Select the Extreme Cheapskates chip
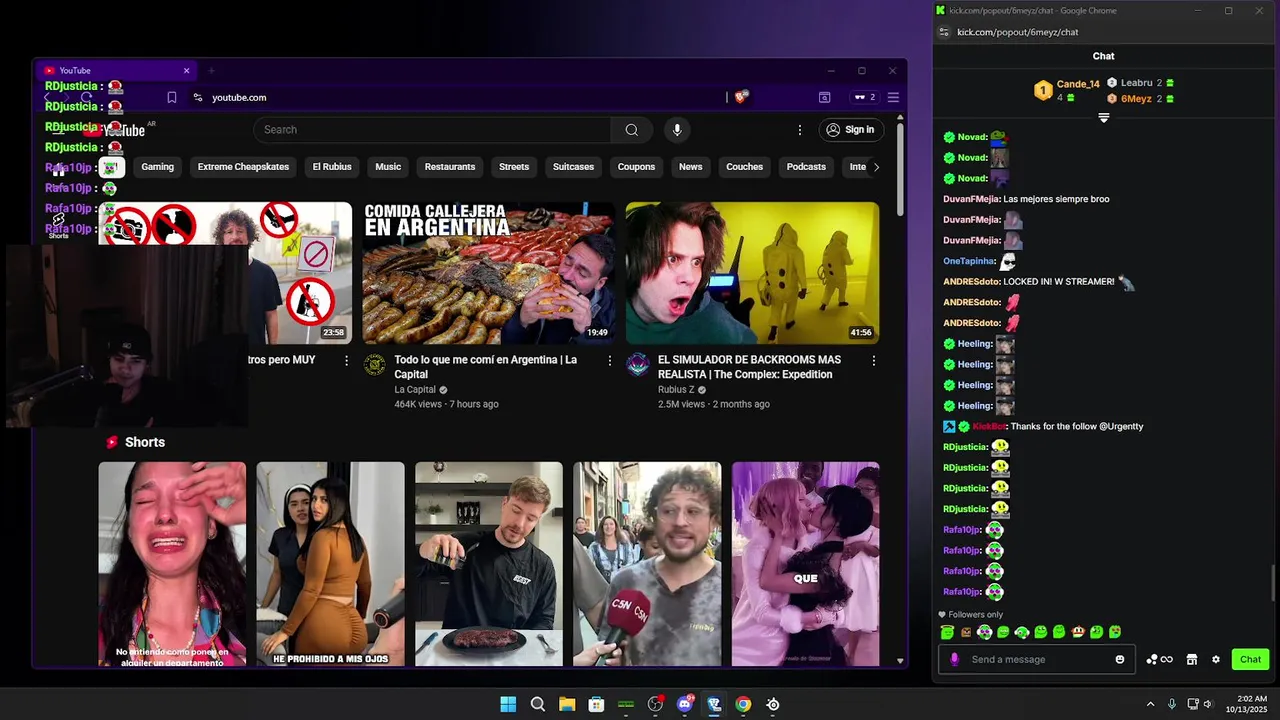 (x=243, y=167)
